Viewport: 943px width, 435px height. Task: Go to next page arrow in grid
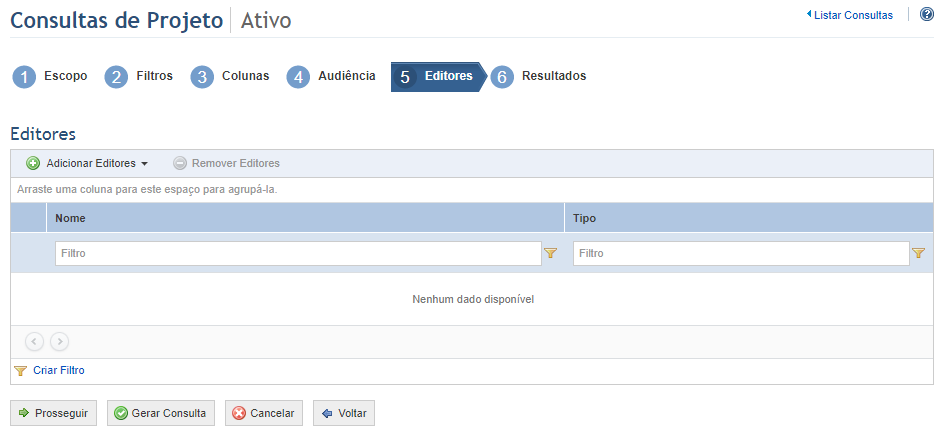click(59, 342)
